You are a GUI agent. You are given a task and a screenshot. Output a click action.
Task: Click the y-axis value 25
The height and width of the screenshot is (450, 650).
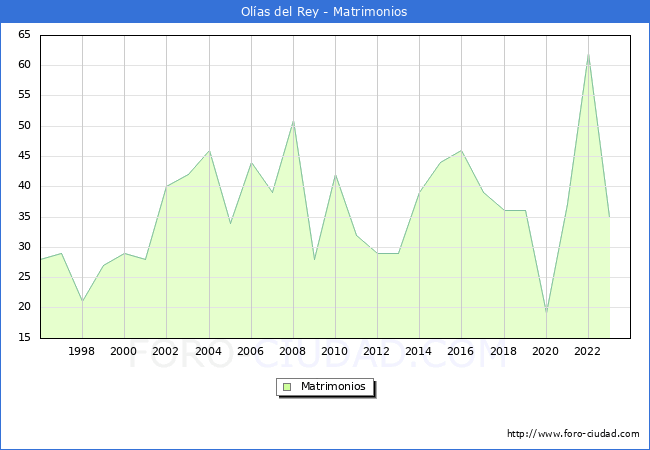pyautogui.click(x=24, y=277)
